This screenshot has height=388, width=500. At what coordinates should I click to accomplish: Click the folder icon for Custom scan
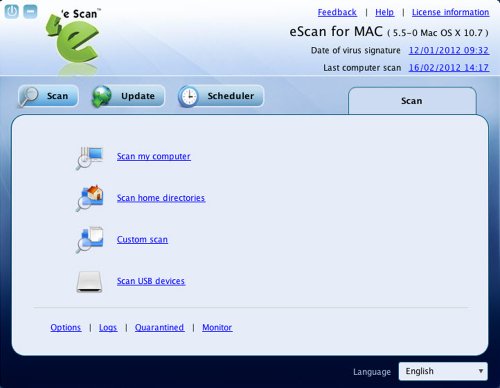[89, 240]
